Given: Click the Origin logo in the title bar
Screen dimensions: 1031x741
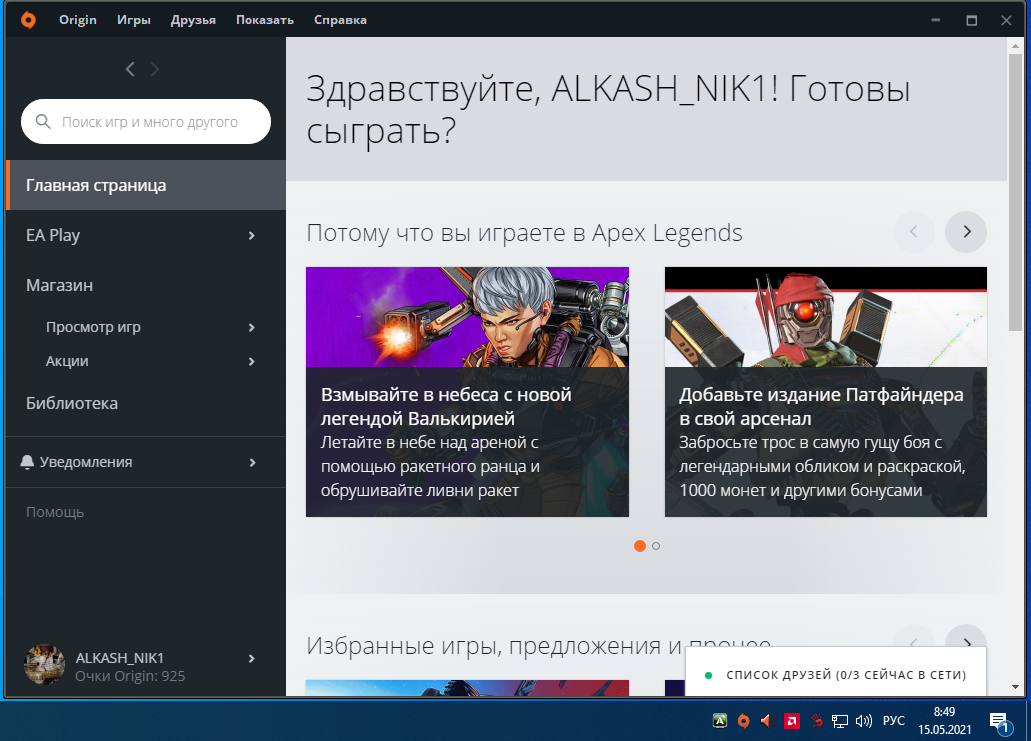Looking at the screenshot, I should (28, 20).
